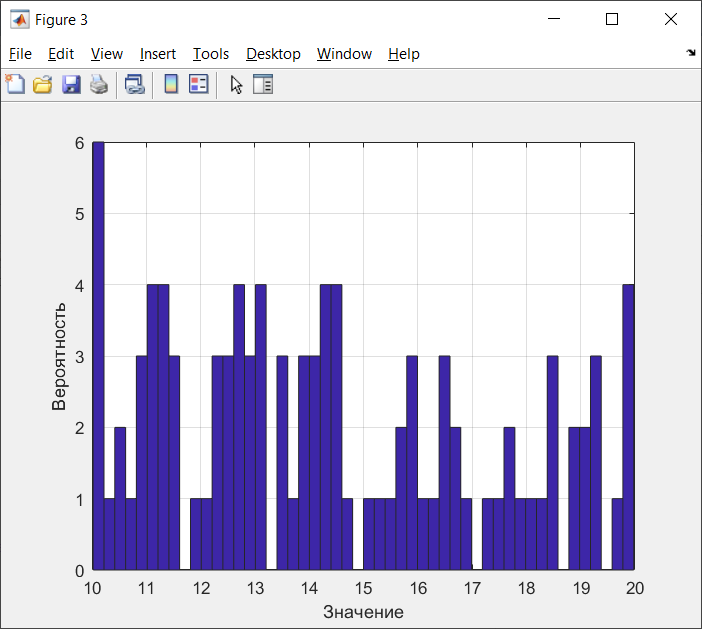Image resolution: width=702 pixels, height=629 pixels.
Task: Maximize the Figure 3 window
Action: coord(612,19)
